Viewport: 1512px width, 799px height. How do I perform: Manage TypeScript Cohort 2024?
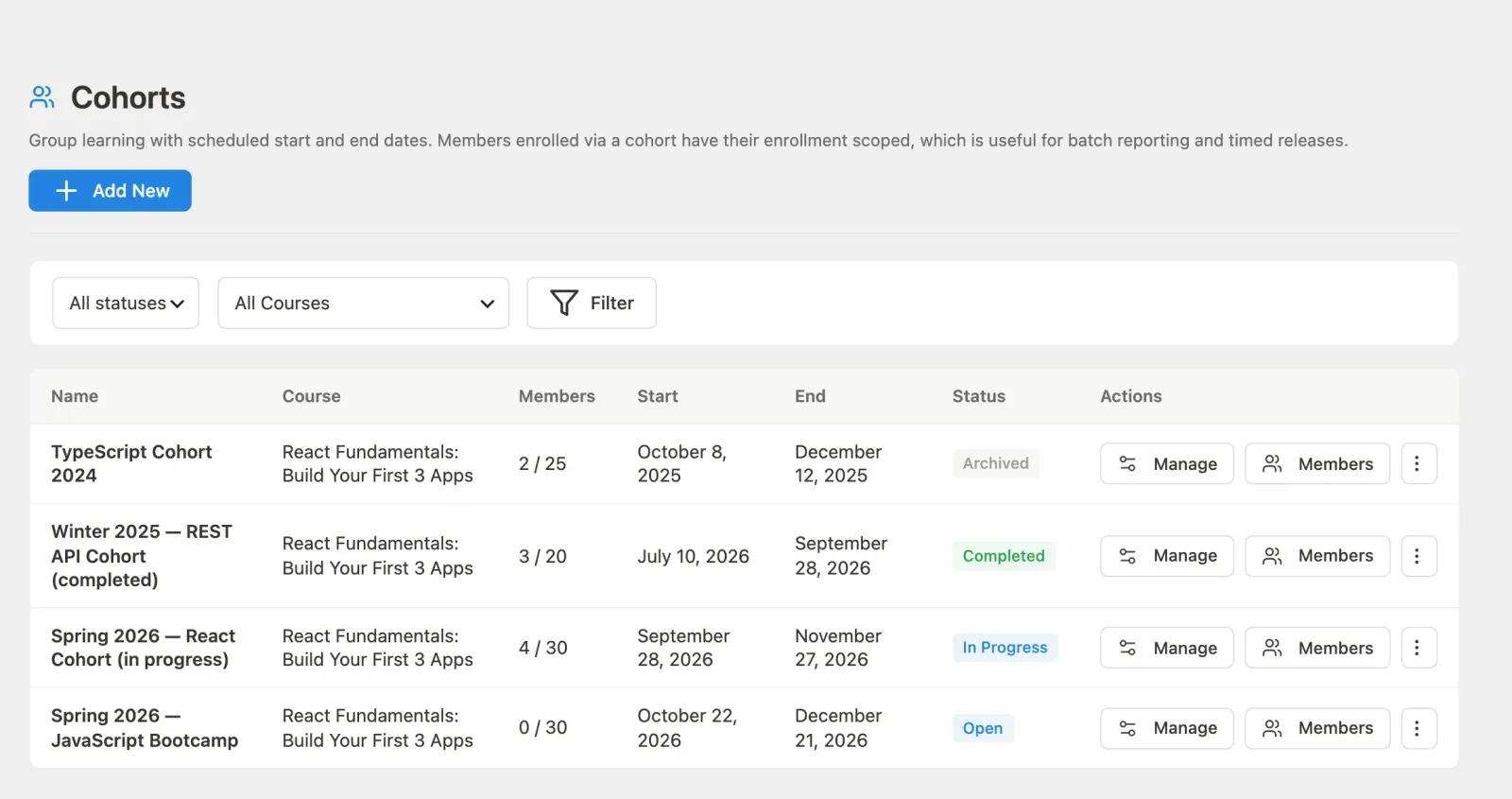pos(1167,463)
